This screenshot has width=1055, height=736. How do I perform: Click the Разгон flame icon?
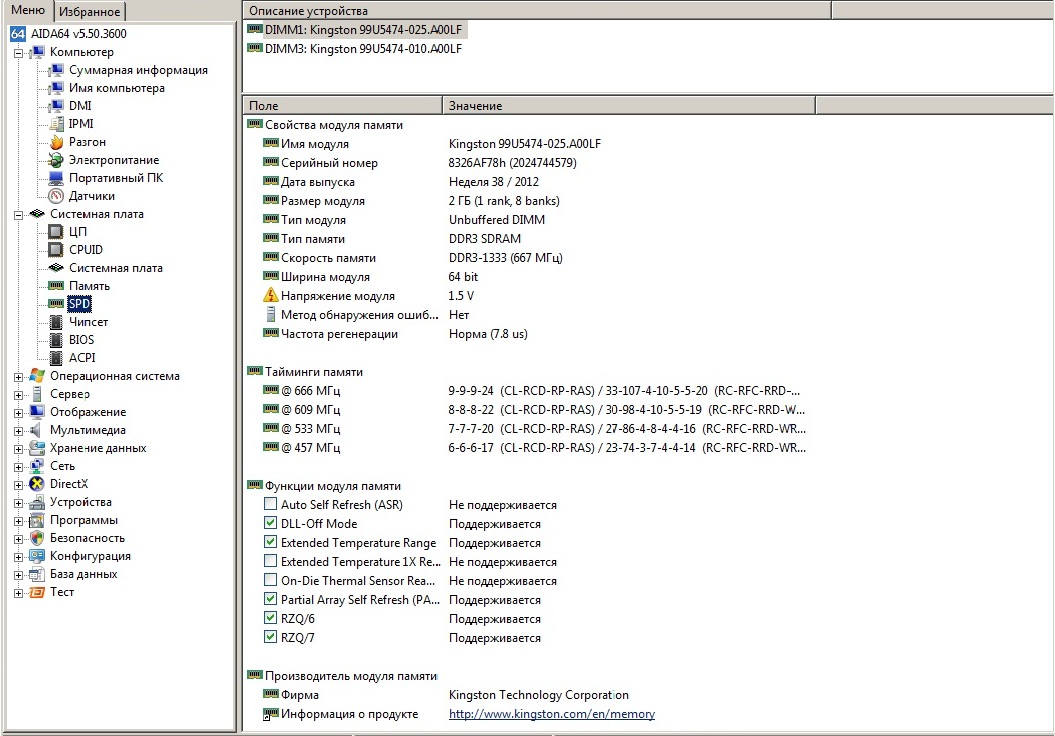click(57, 142)
